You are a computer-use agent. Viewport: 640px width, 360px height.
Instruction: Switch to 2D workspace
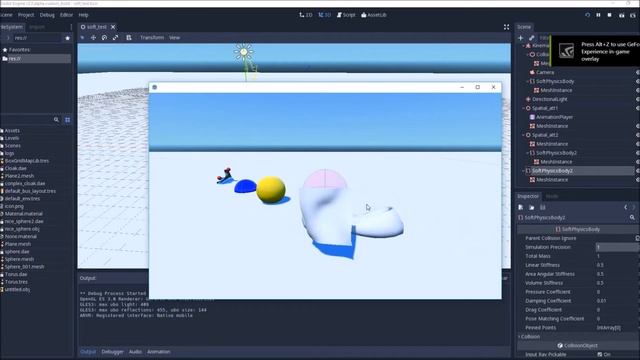pyautogui.click(x=306, y=15)
